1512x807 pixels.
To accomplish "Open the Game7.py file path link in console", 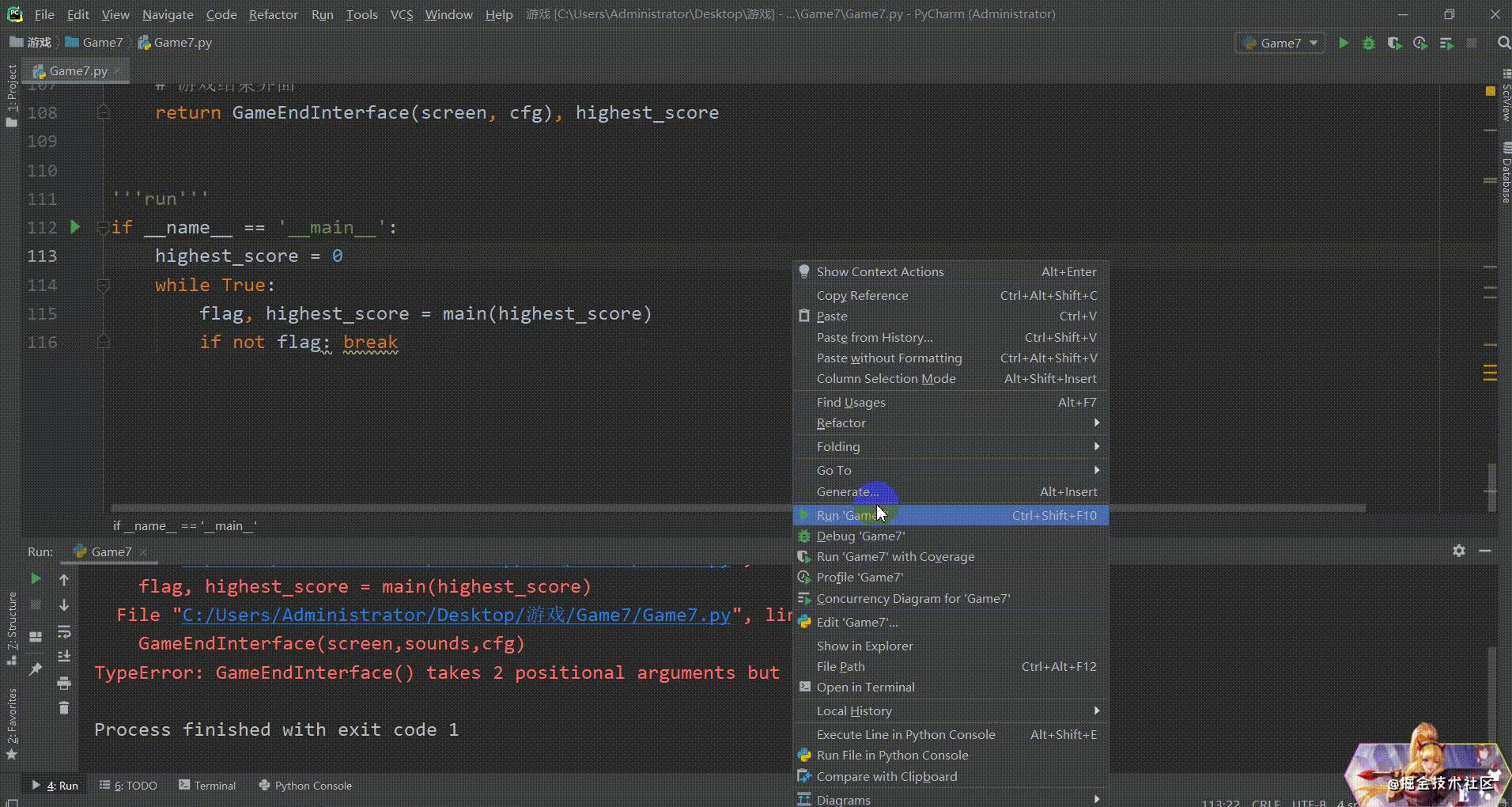I will point(455,616).
